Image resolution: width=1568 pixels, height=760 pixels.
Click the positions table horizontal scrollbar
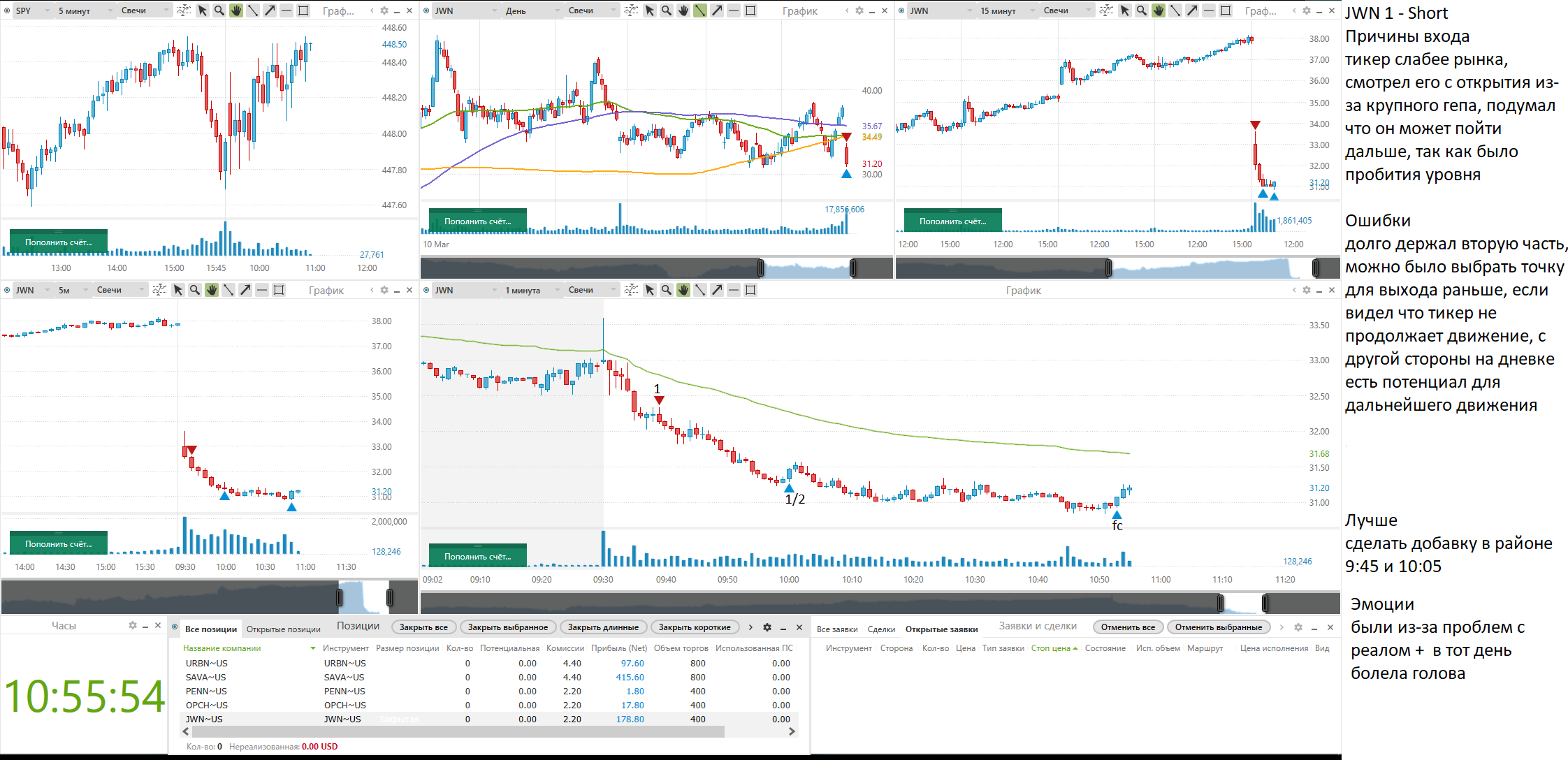pos(458,731)
